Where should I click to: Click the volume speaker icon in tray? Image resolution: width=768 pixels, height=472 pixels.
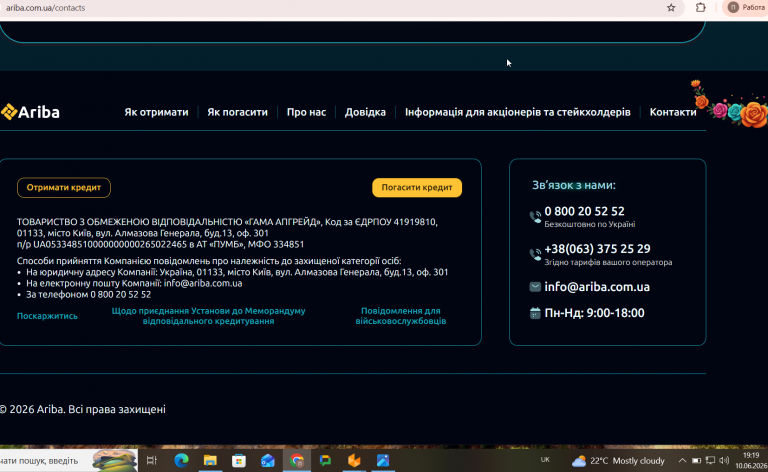[724, 460]
